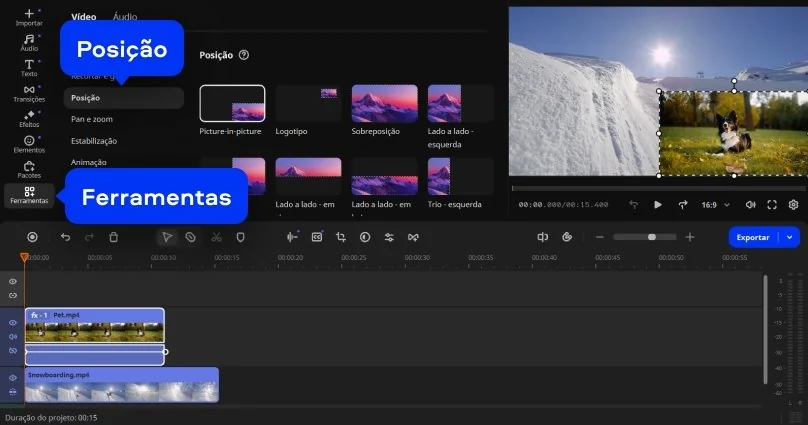
Task: Open preview settings gear icon
Action: (794, 205)
